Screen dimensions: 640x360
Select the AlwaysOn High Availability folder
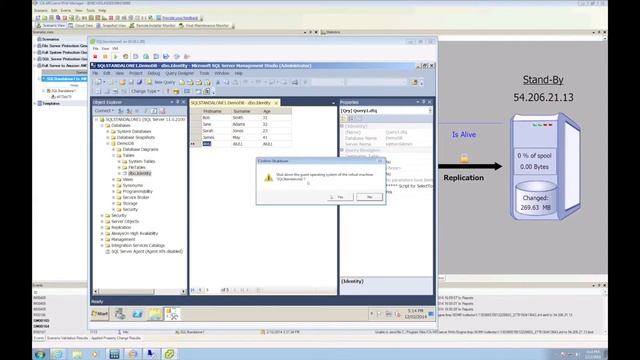(134, 233)
